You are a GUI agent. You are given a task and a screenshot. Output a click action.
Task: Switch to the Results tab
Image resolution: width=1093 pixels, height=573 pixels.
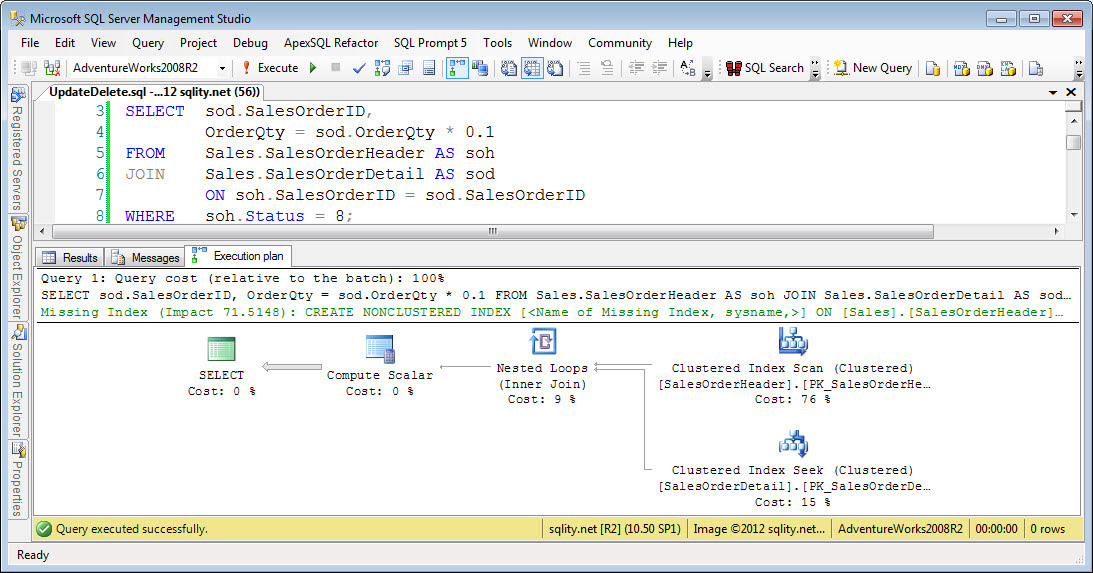click(x=70, y=257)
